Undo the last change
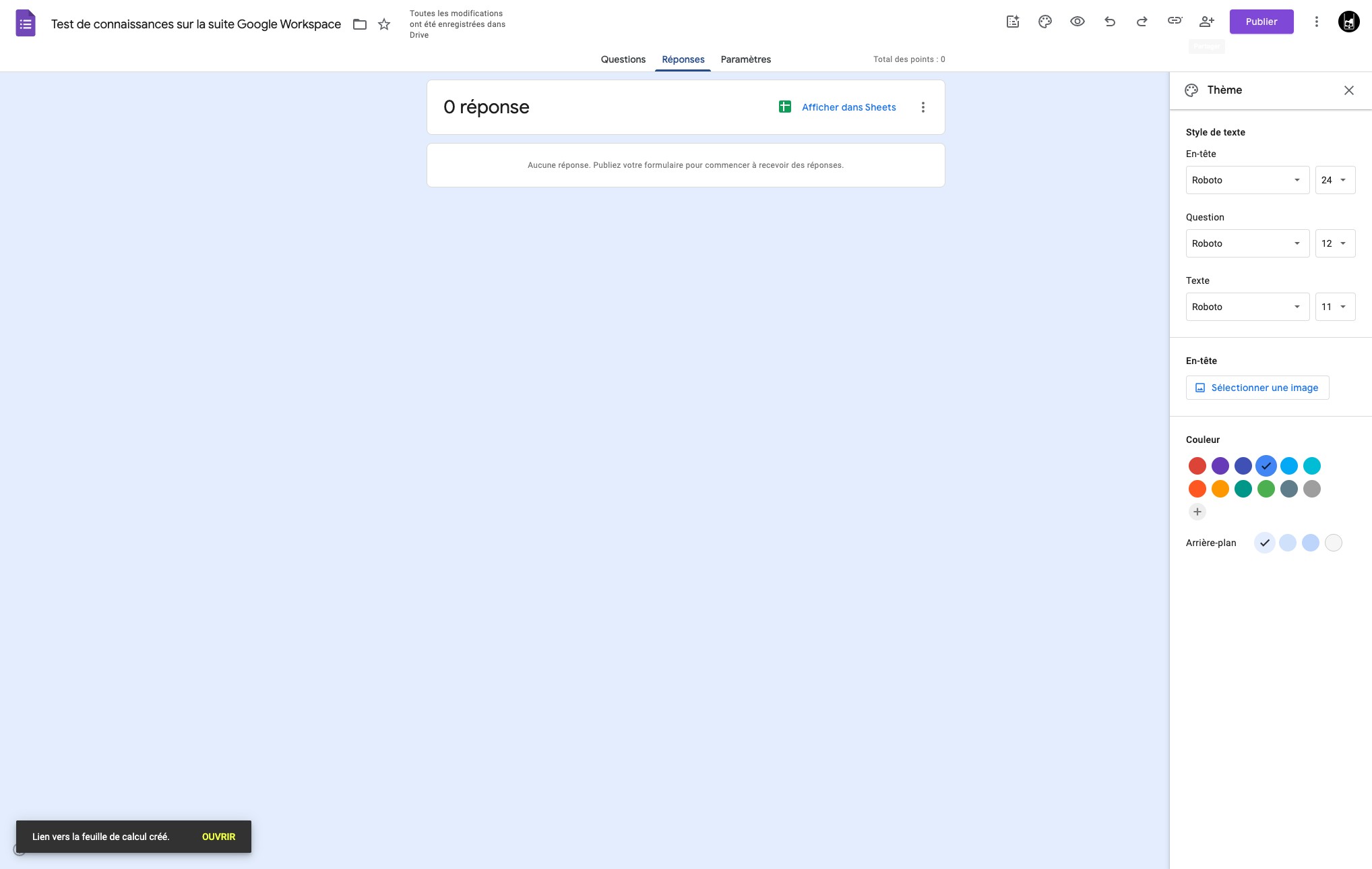The image size is (1372, 869). tap(1110, 22)
